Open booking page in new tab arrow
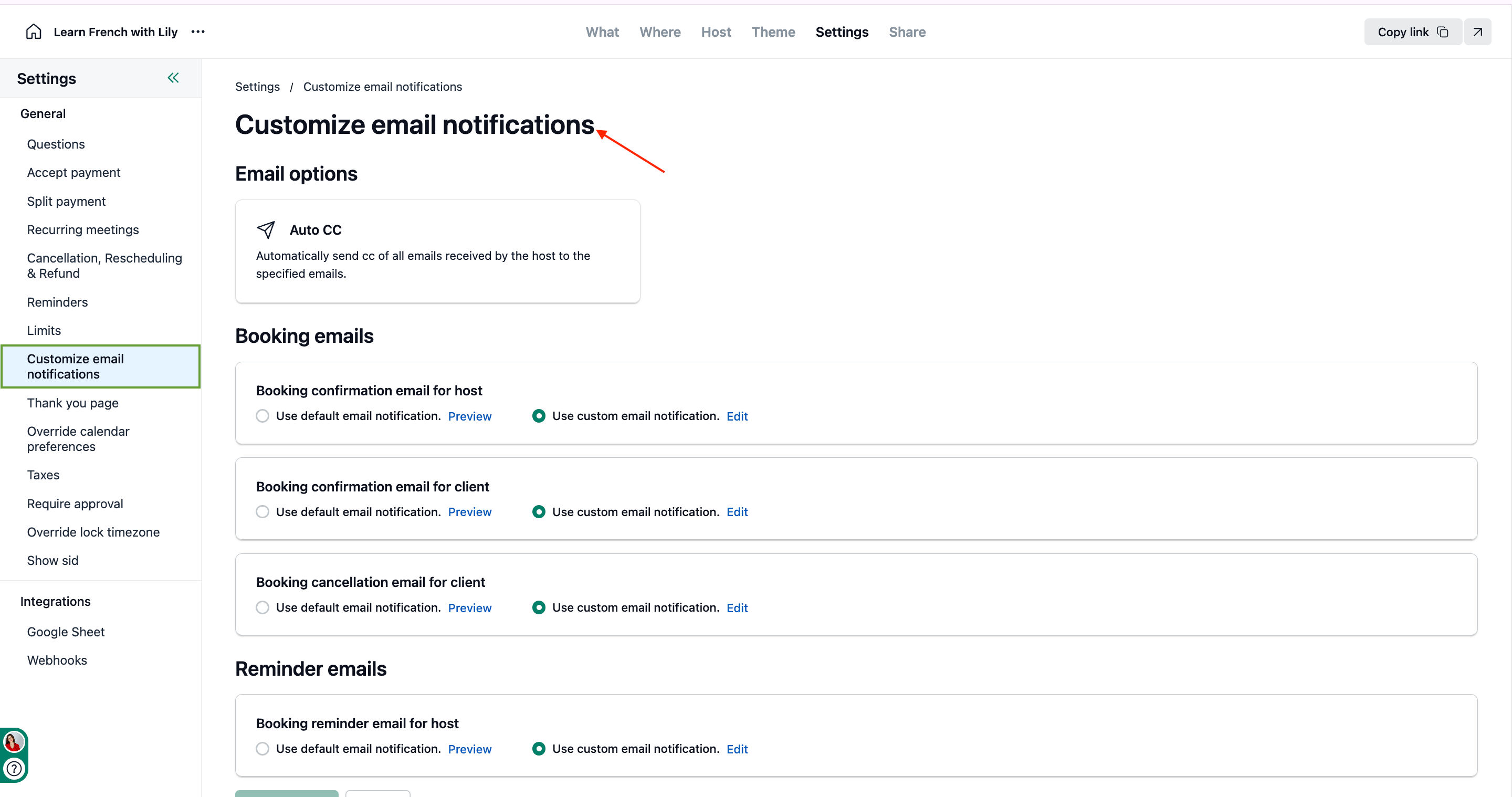Image resolution: width=1512 pixels, height=797 pixels. (x=1477, y=32)
